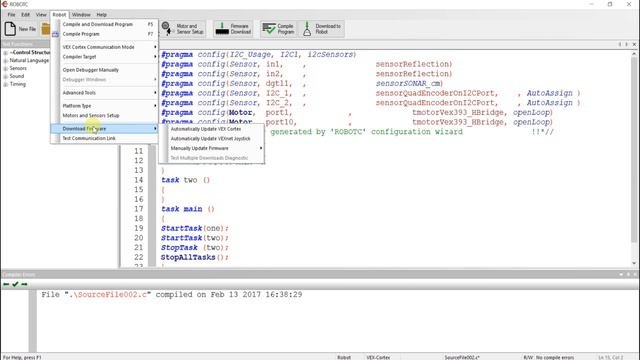Click the Firmware Download toolbar icon

point(222,29)
